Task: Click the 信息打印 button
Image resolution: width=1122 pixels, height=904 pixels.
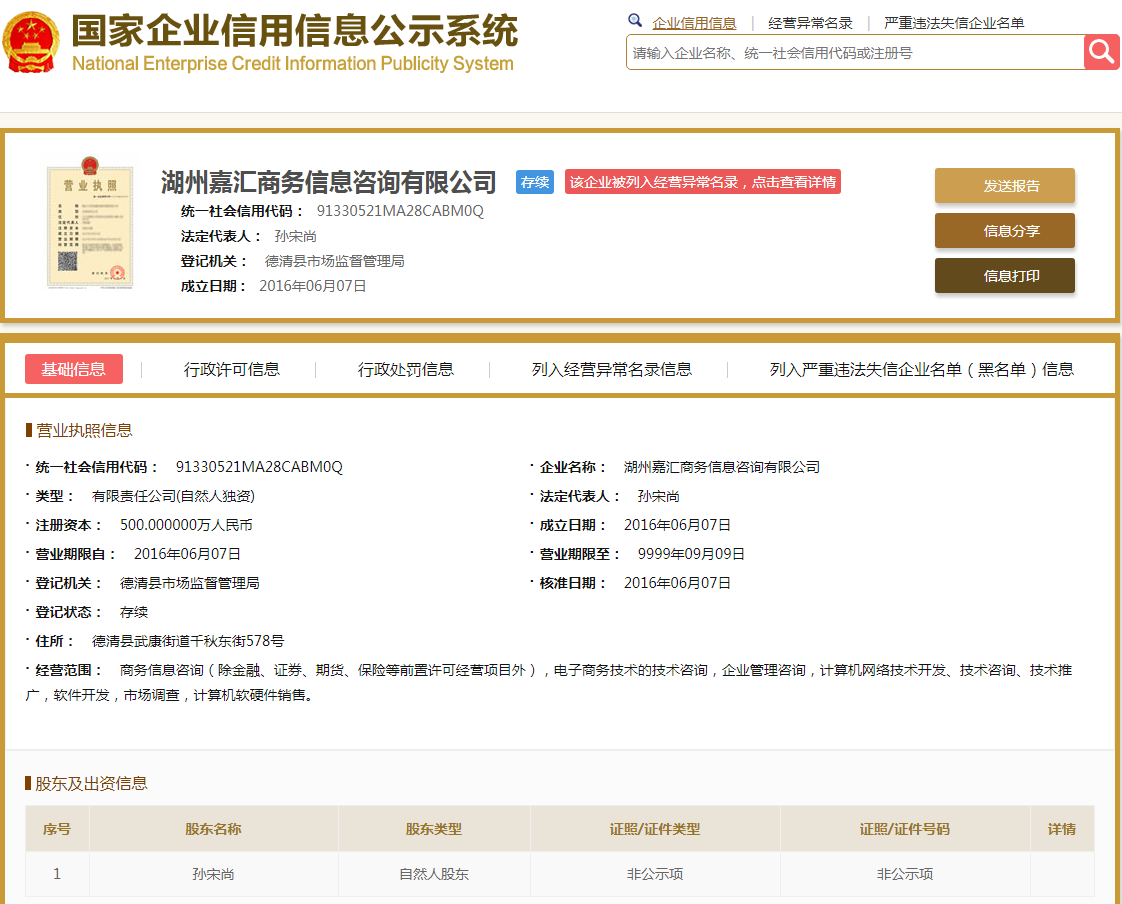Action: pos(1004,275)
